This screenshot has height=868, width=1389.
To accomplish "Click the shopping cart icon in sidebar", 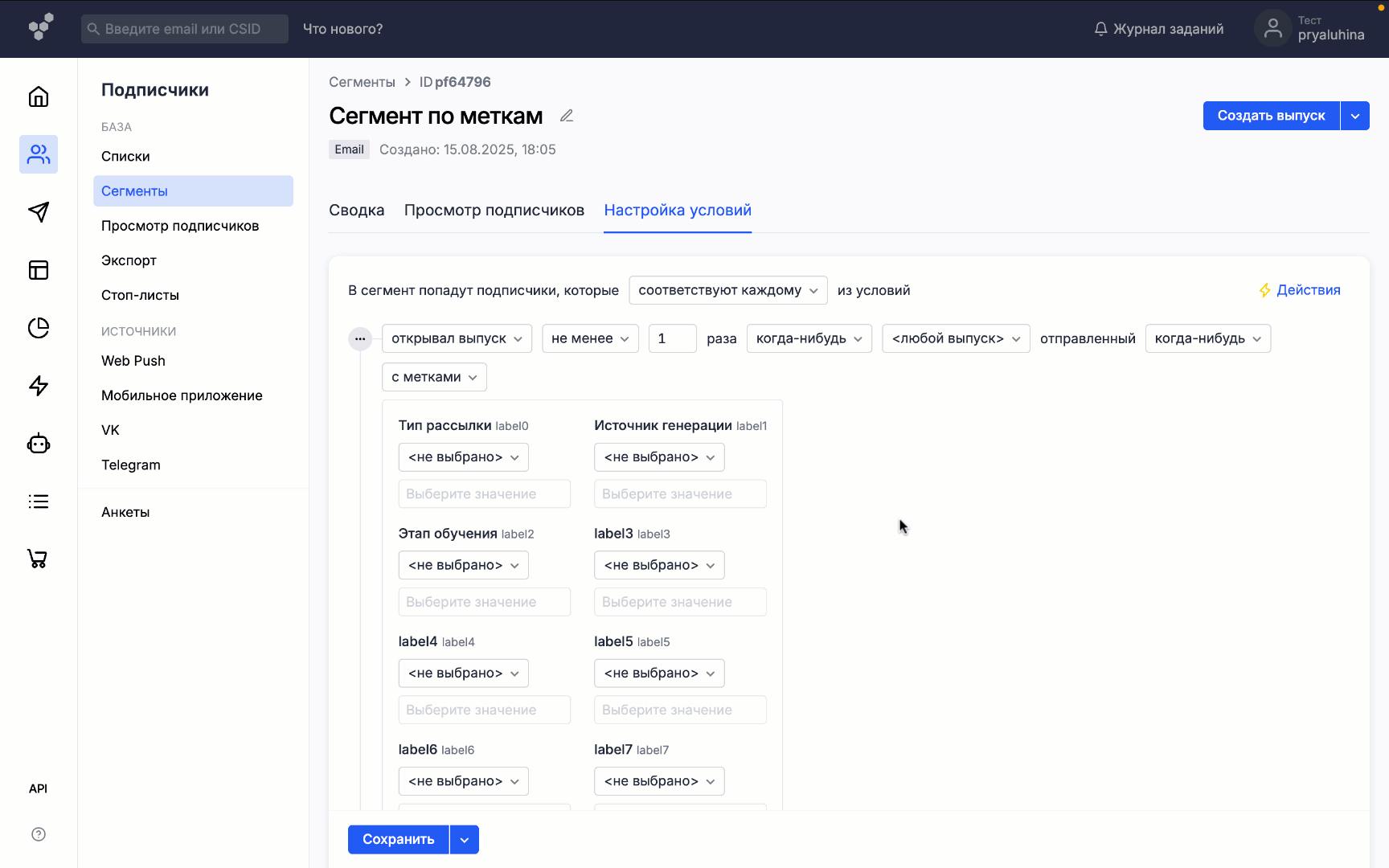I will click(39, 559).
